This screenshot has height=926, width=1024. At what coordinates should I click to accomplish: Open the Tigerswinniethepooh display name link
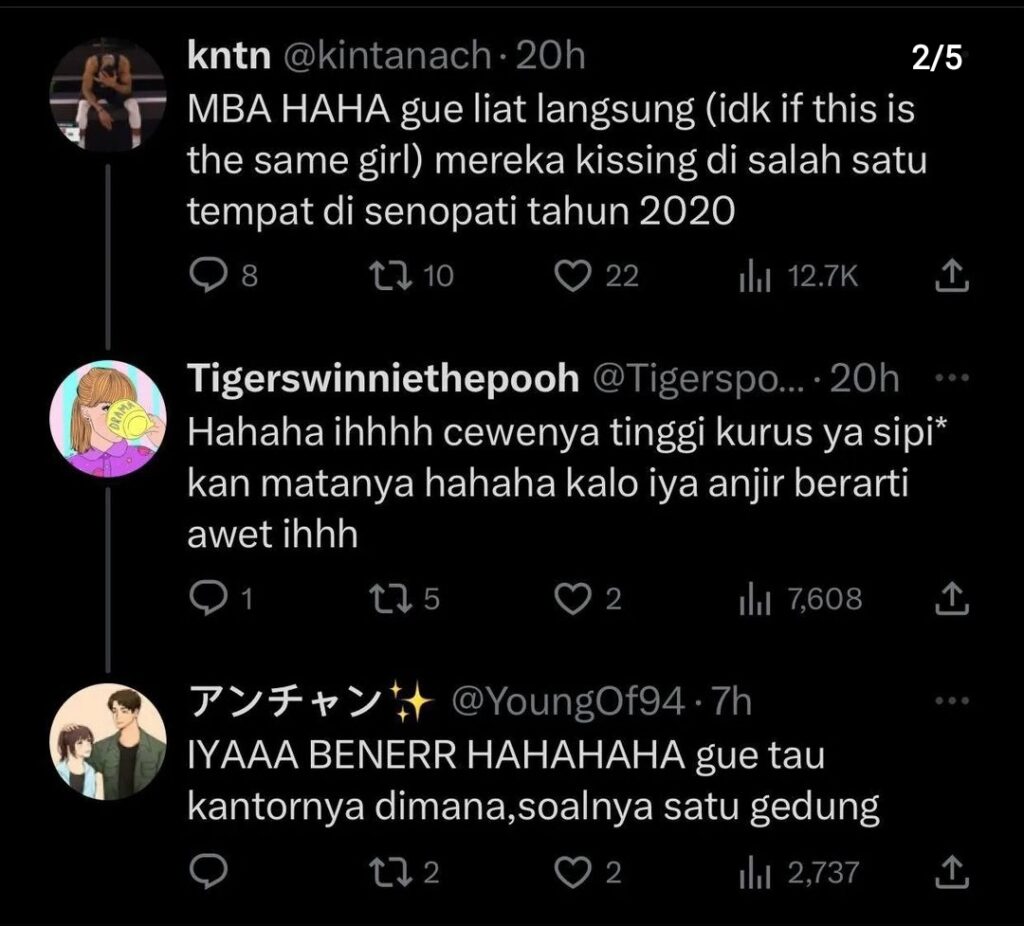point(383,380)
